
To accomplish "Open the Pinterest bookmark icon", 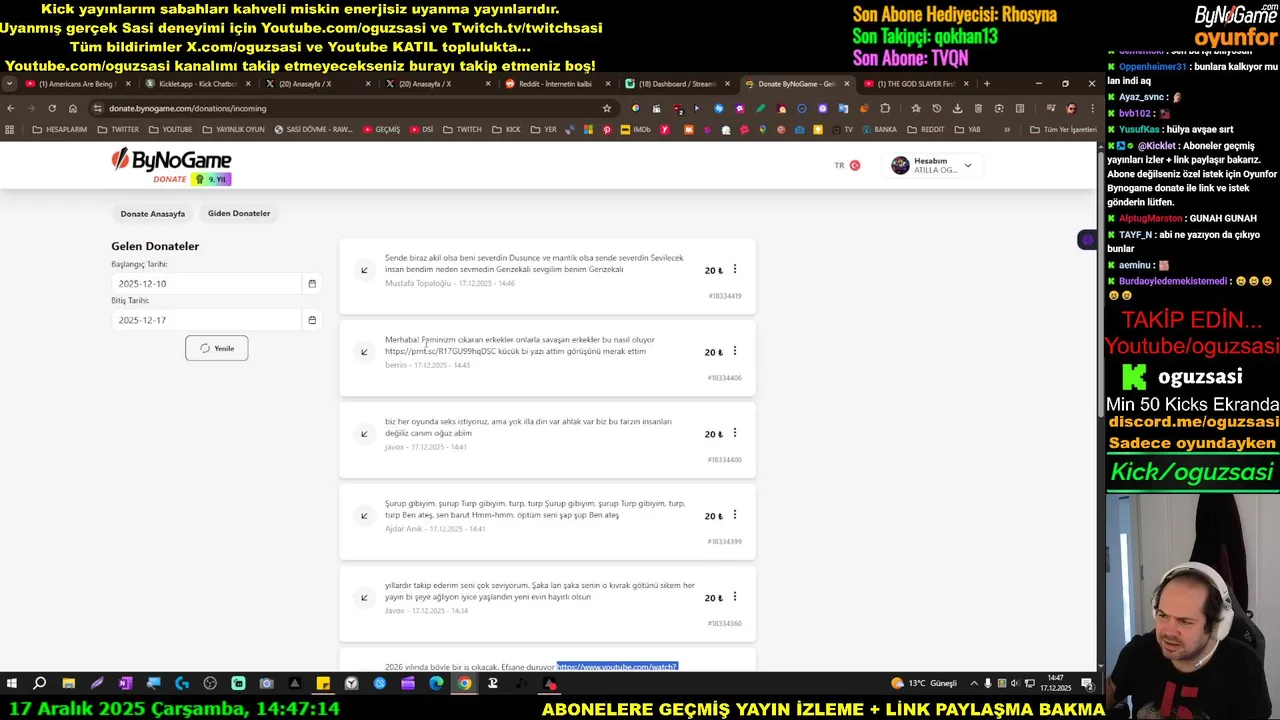I will coord(606,129).
